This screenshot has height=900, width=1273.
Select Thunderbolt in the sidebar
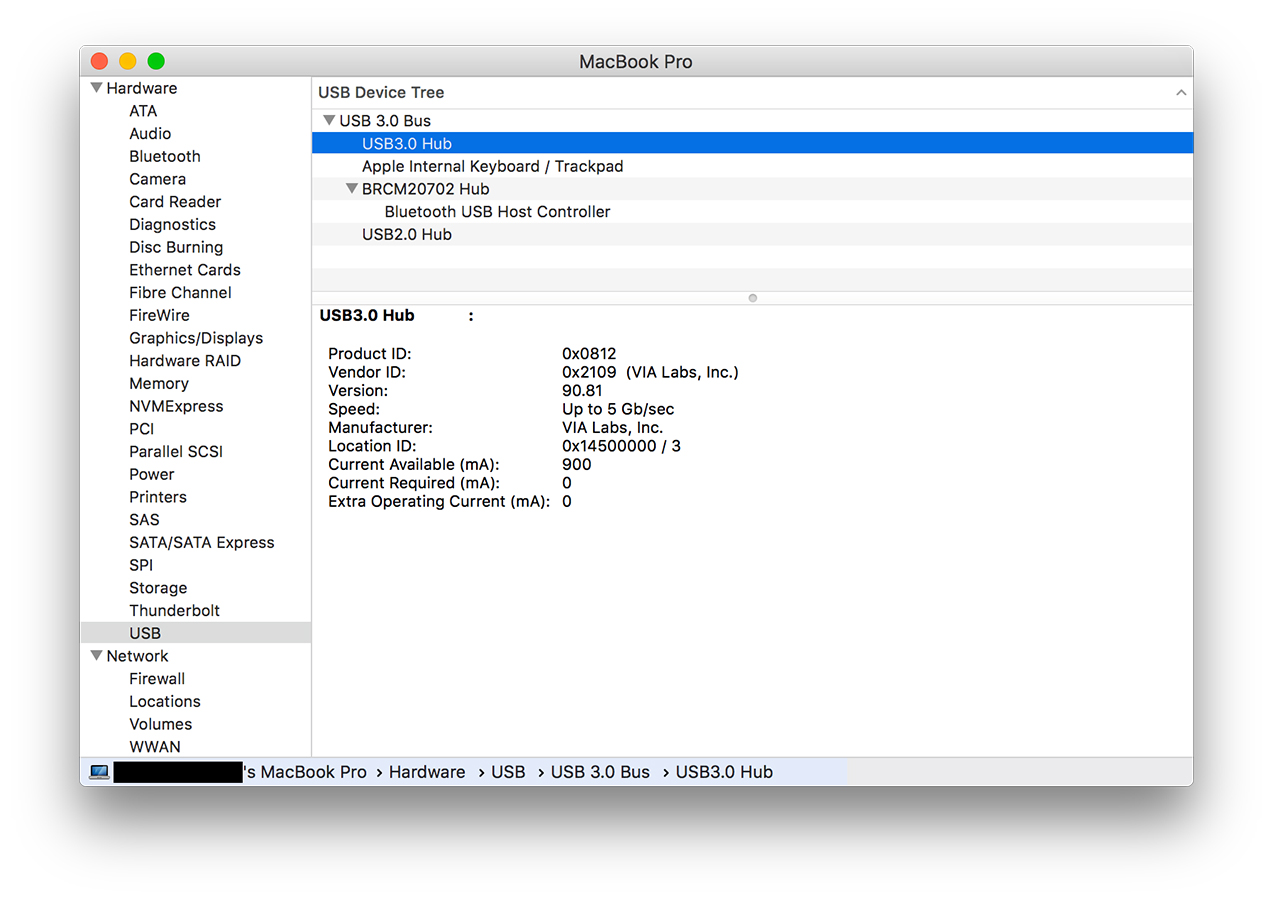[174, 610]
